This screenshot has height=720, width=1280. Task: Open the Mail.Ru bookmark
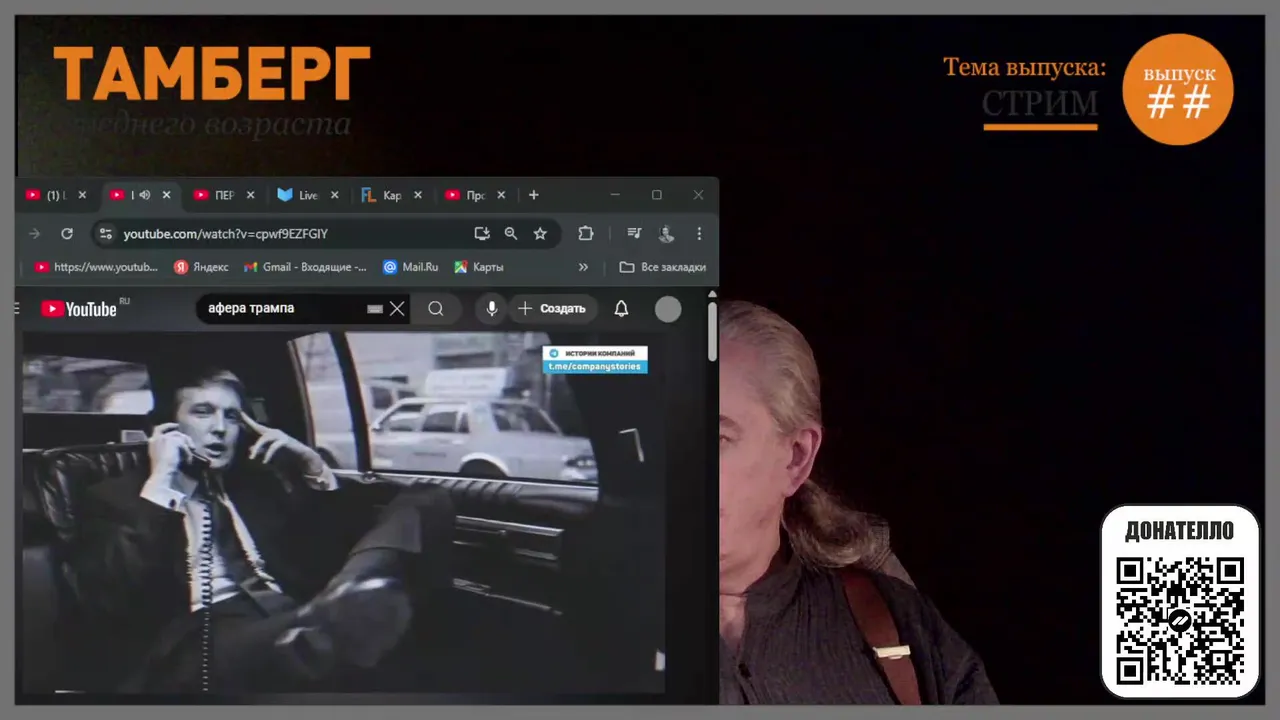[411, 267]
